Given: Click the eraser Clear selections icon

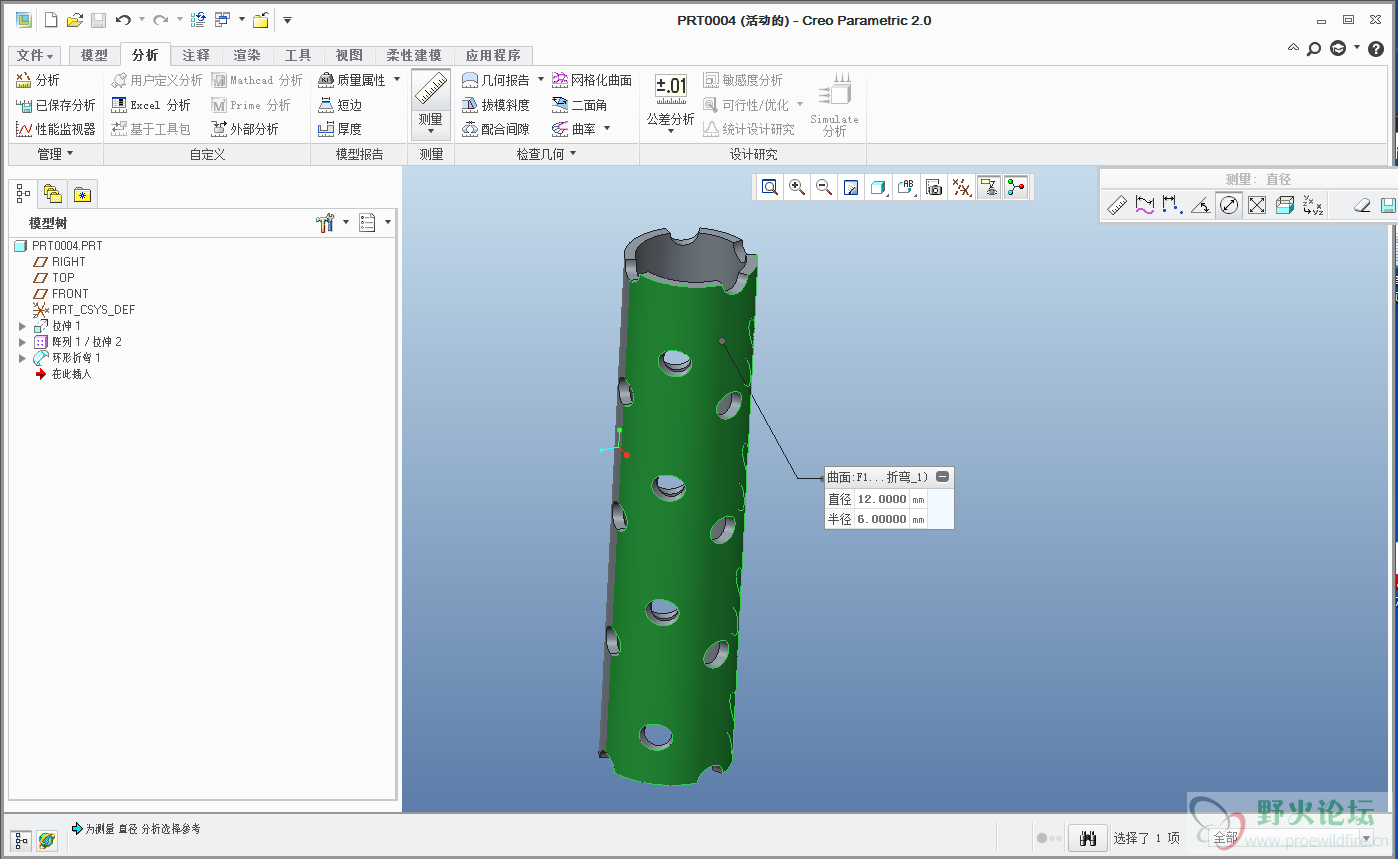Looking at the screenshot, I should [x=1361, y=205].
